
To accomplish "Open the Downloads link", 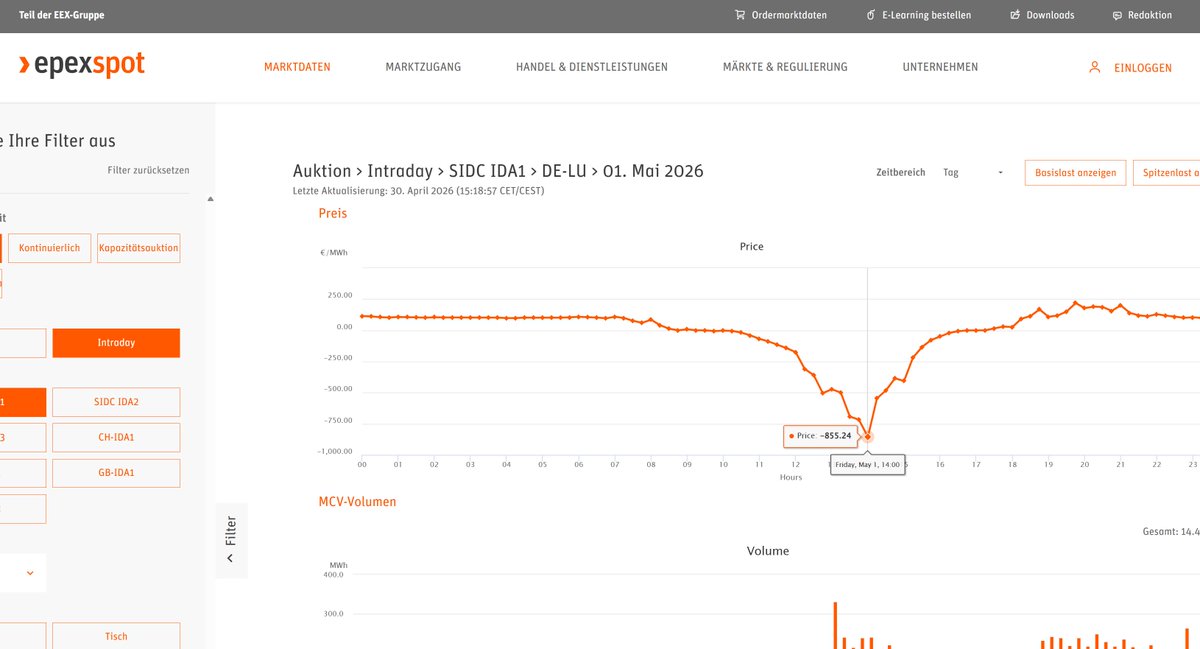I will [1050, 15].
